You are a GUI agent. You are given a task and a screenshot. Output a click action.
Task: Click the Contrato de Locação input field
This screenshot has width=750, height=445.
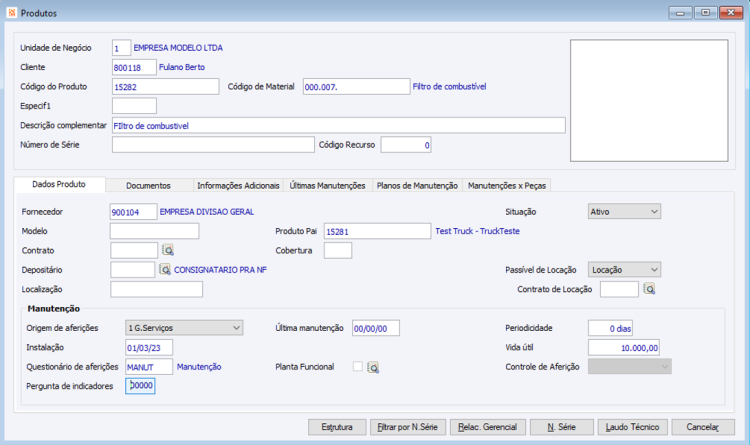[619, 289]
